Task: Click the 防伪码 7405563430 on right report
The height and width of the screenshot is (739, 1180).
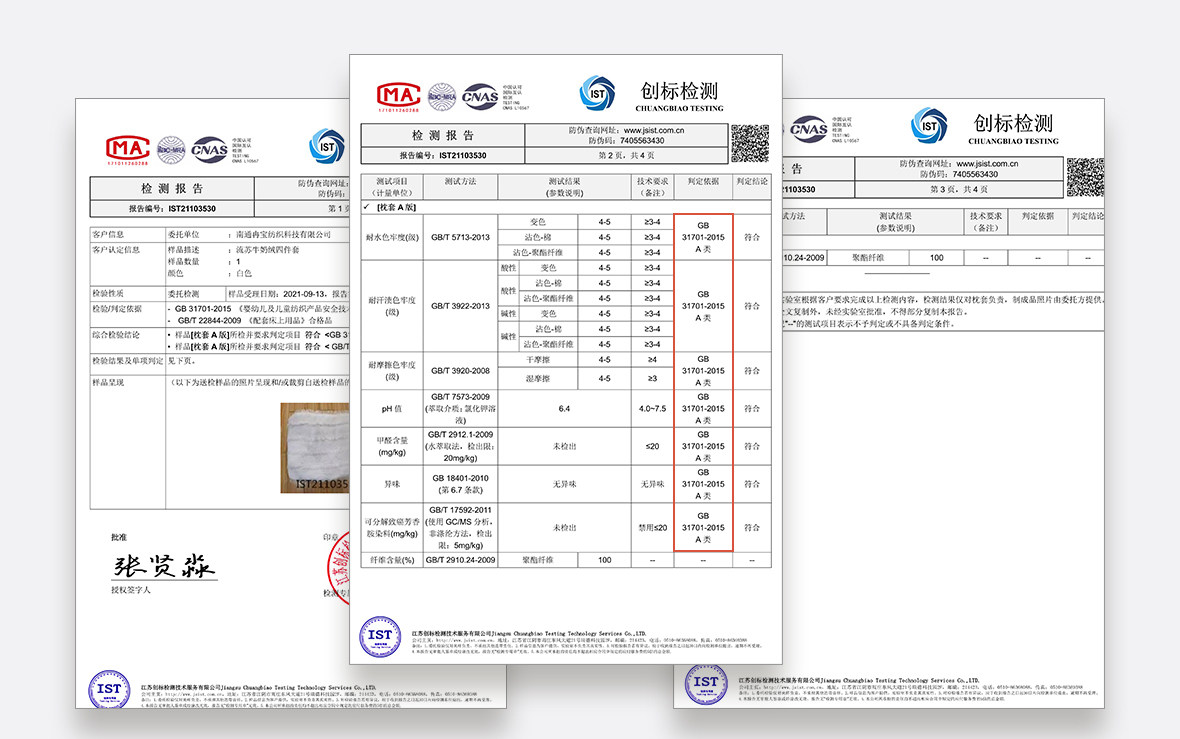Action: [x=959, y=174]
